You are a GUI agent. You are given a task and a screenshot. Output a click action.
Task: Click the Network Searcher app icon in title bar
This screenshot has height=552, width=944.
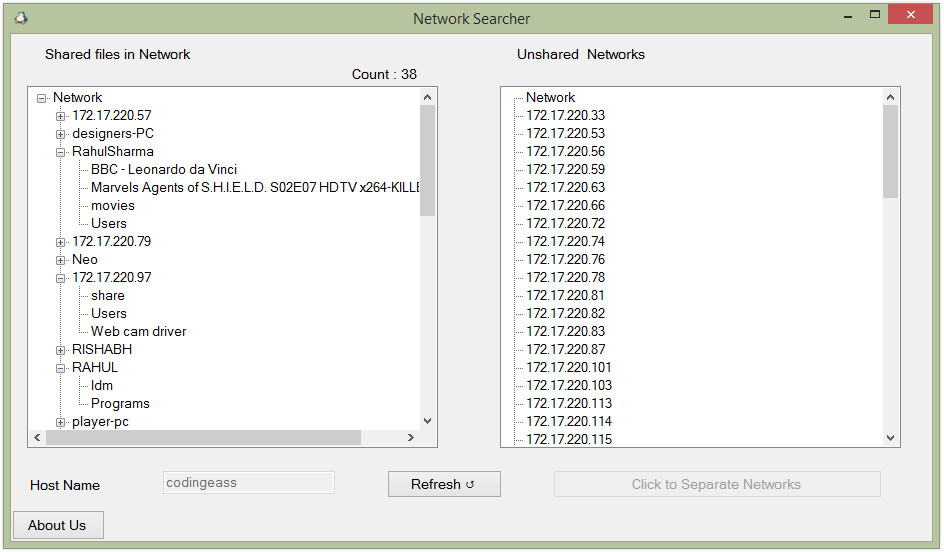coord(21,18)
